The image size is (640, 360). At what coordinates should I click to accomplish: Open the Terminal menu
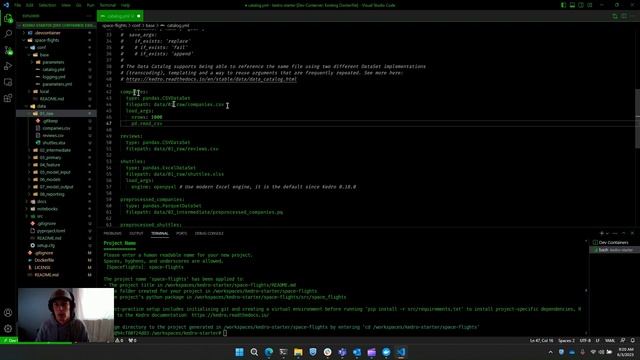[x=108, y=5]
